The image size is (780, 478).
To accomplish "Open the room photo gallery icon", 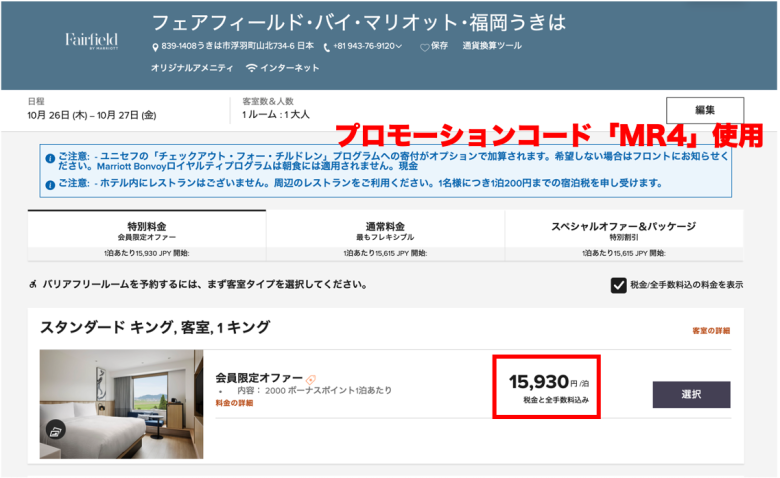I will pyautogui.click(x=56, y=430).
